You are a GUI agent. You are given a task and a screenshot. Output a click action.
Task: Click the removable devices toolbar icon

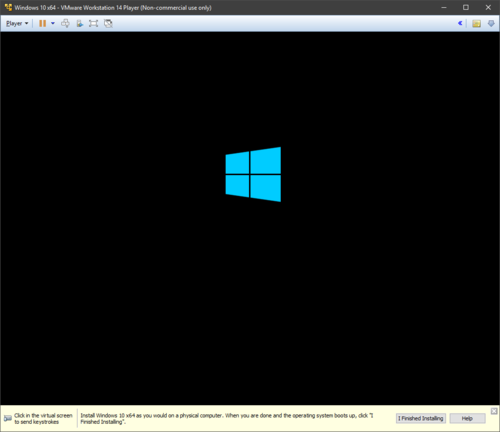coord(80,23)
